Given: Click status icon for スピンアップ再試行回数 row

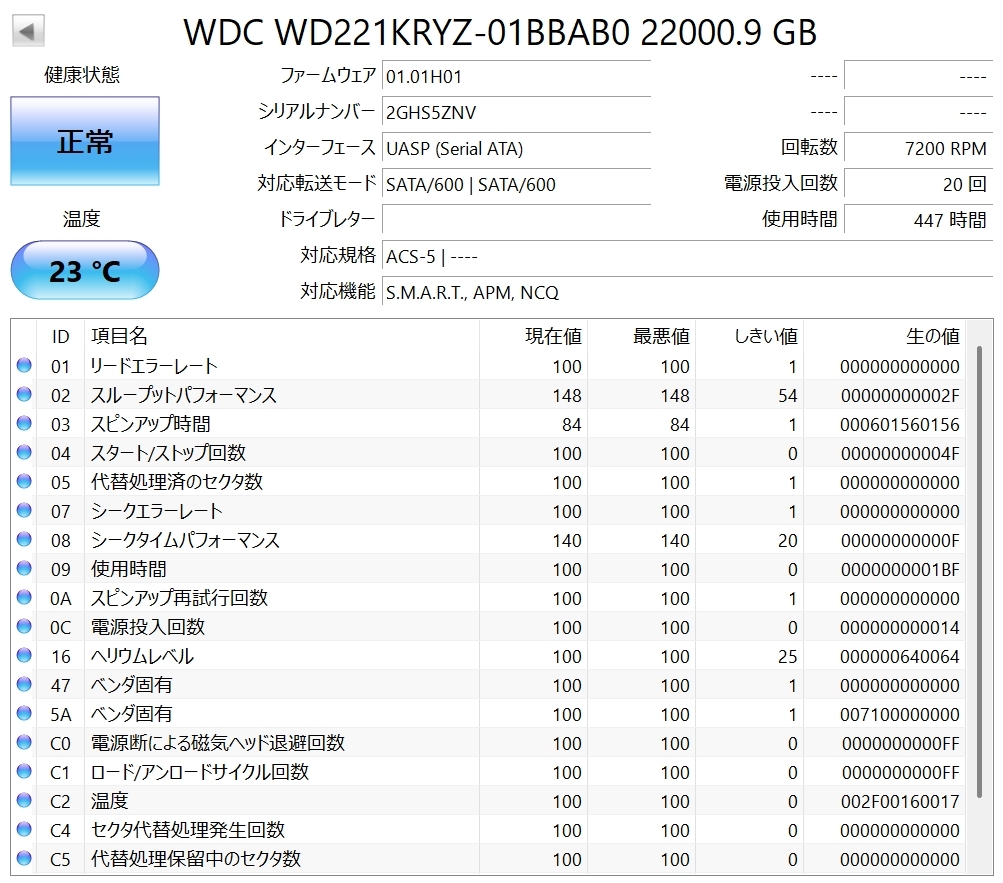Looking at the screenshot, I should [24, 597].
